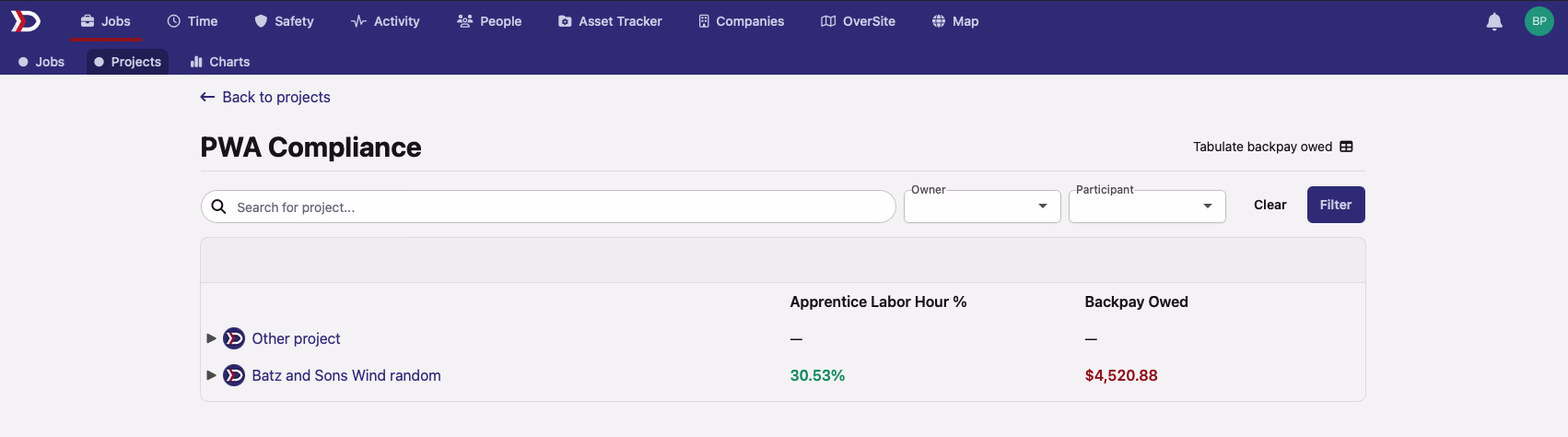The height and width of the screenshot is (437, 1568).
Task: Open the OverSite tab
Action: tap(858, 21)
